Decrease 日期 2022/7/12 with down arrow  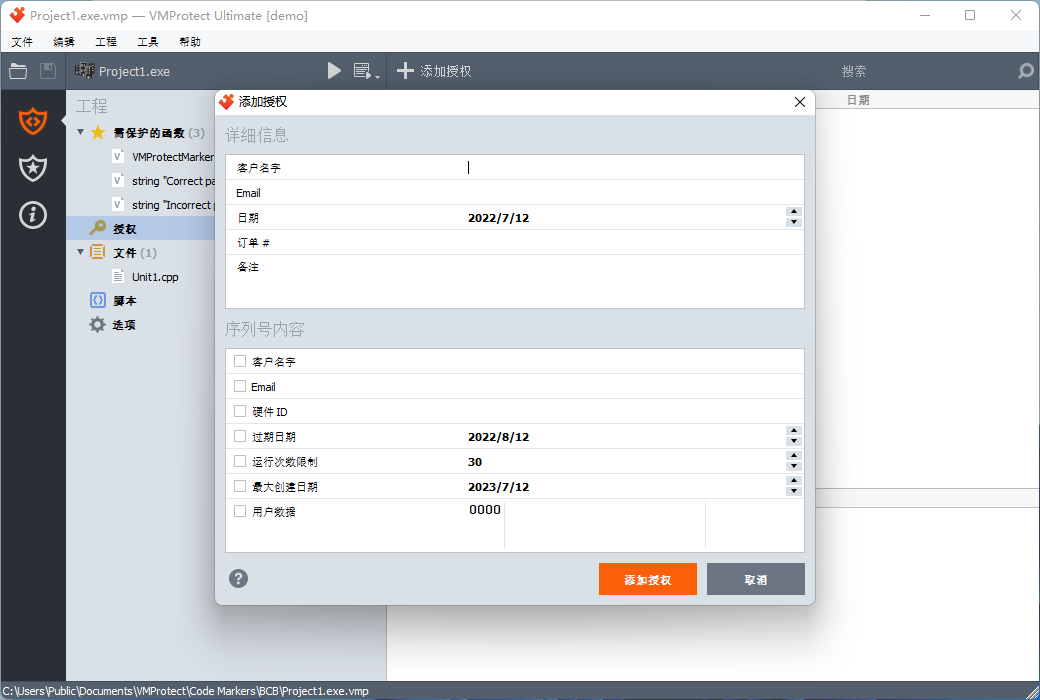(x=794, y=222)
